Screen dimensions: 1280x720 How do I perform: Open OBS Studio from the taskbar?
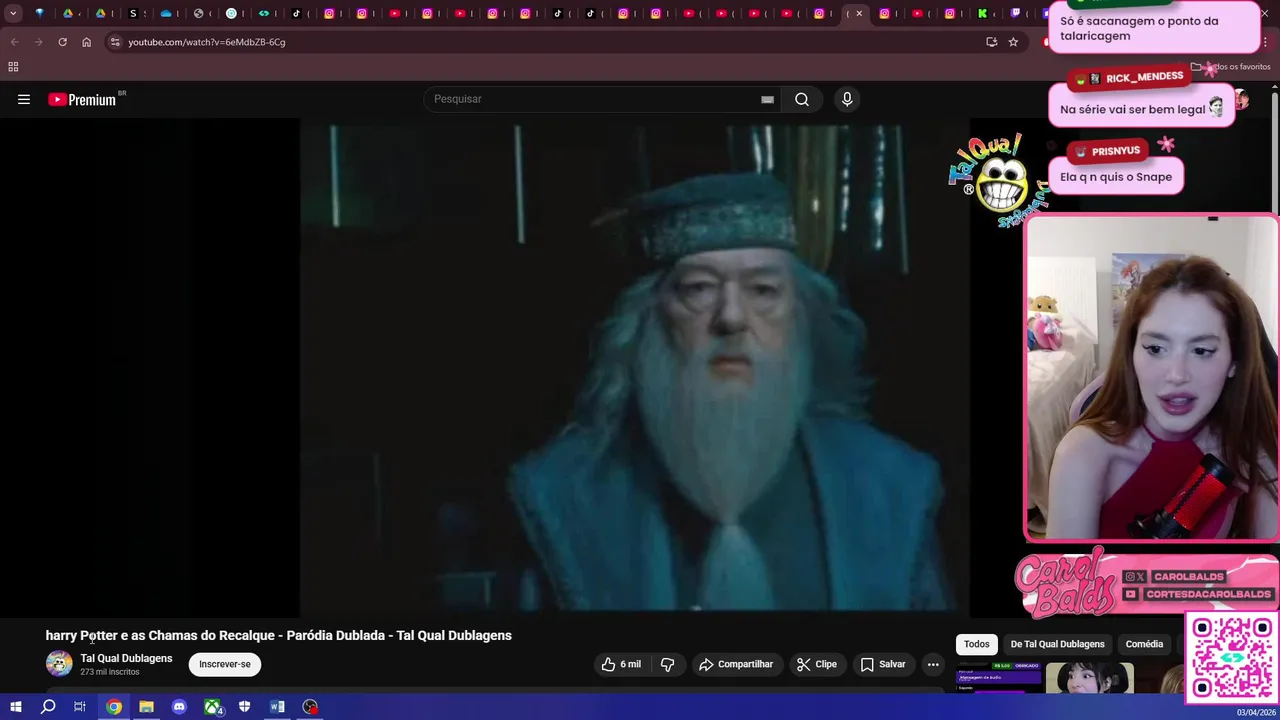point(310,707)
